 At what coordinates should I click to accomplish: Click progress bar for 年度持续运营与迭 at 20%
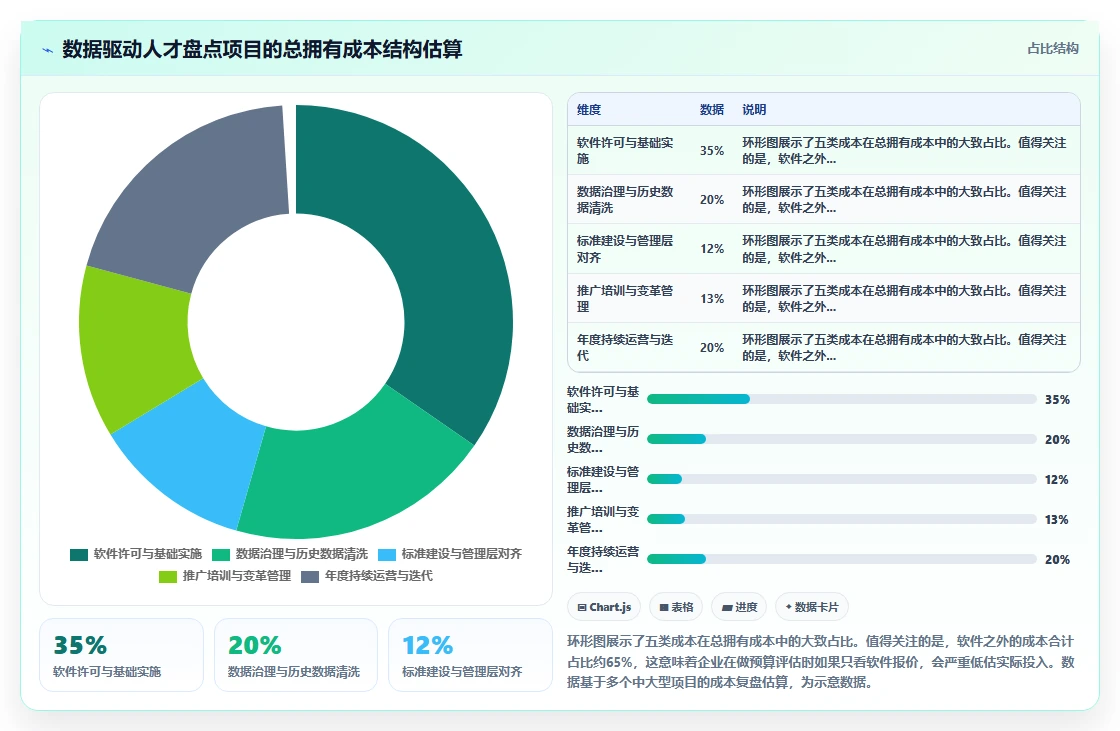tap(841, 559)
